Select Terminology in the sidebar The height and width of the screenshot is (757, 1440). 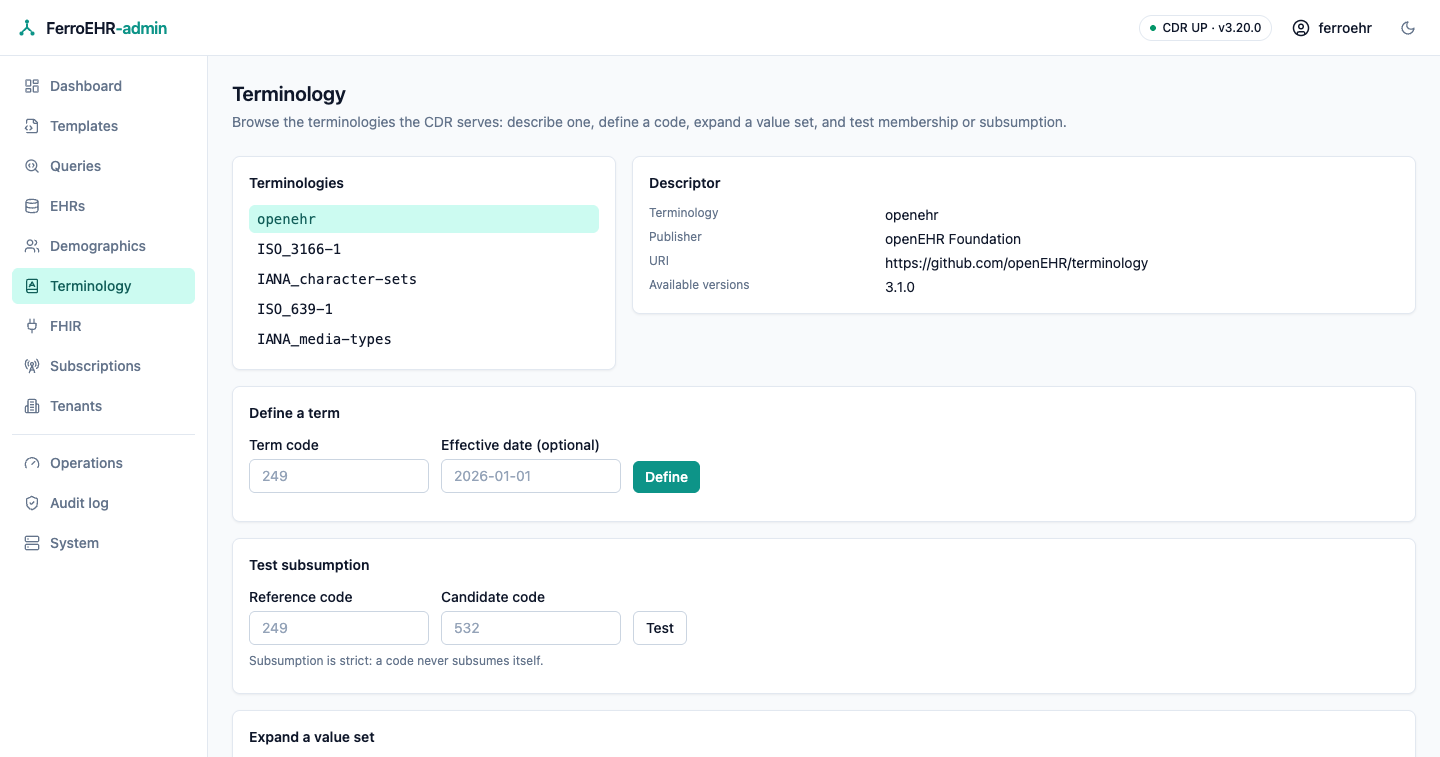103,286
